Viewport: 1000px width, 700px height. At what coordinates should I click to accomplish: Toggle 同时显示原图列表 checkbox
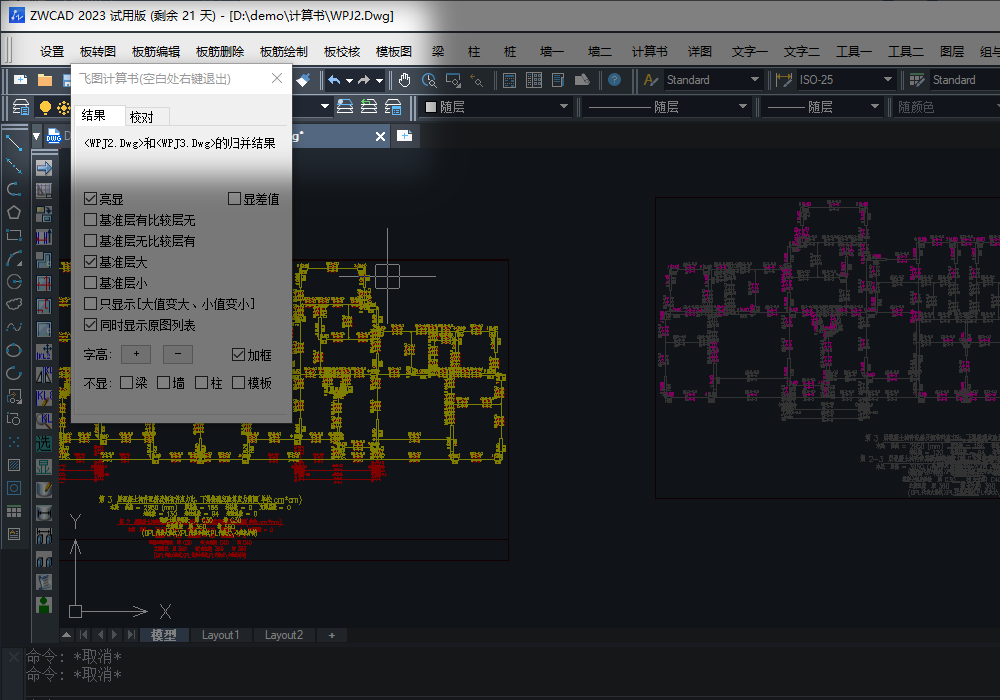[x=91, y=325]
